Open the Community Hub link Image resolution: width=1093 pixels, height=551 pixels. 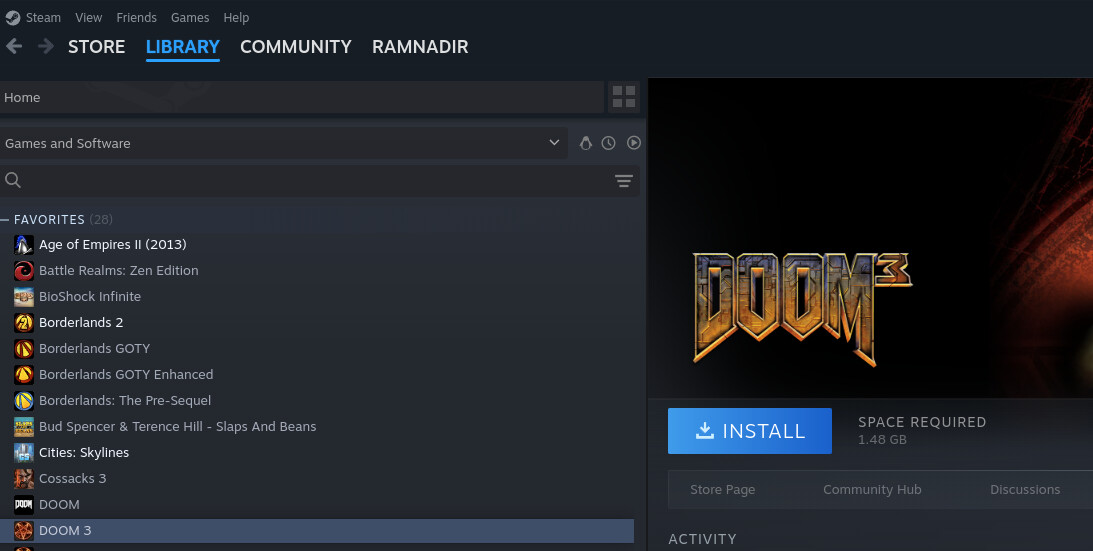872,489
